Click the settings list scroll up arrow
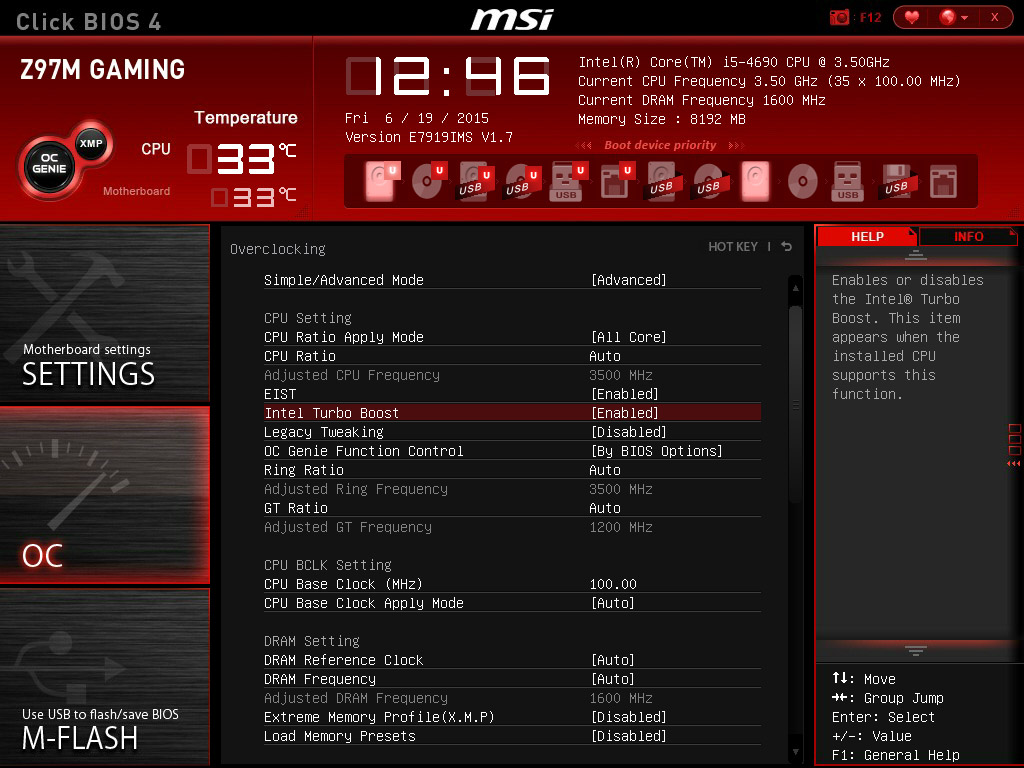Image resolution: width=1024 pixels, height=768 pixels. click(795, 287)
